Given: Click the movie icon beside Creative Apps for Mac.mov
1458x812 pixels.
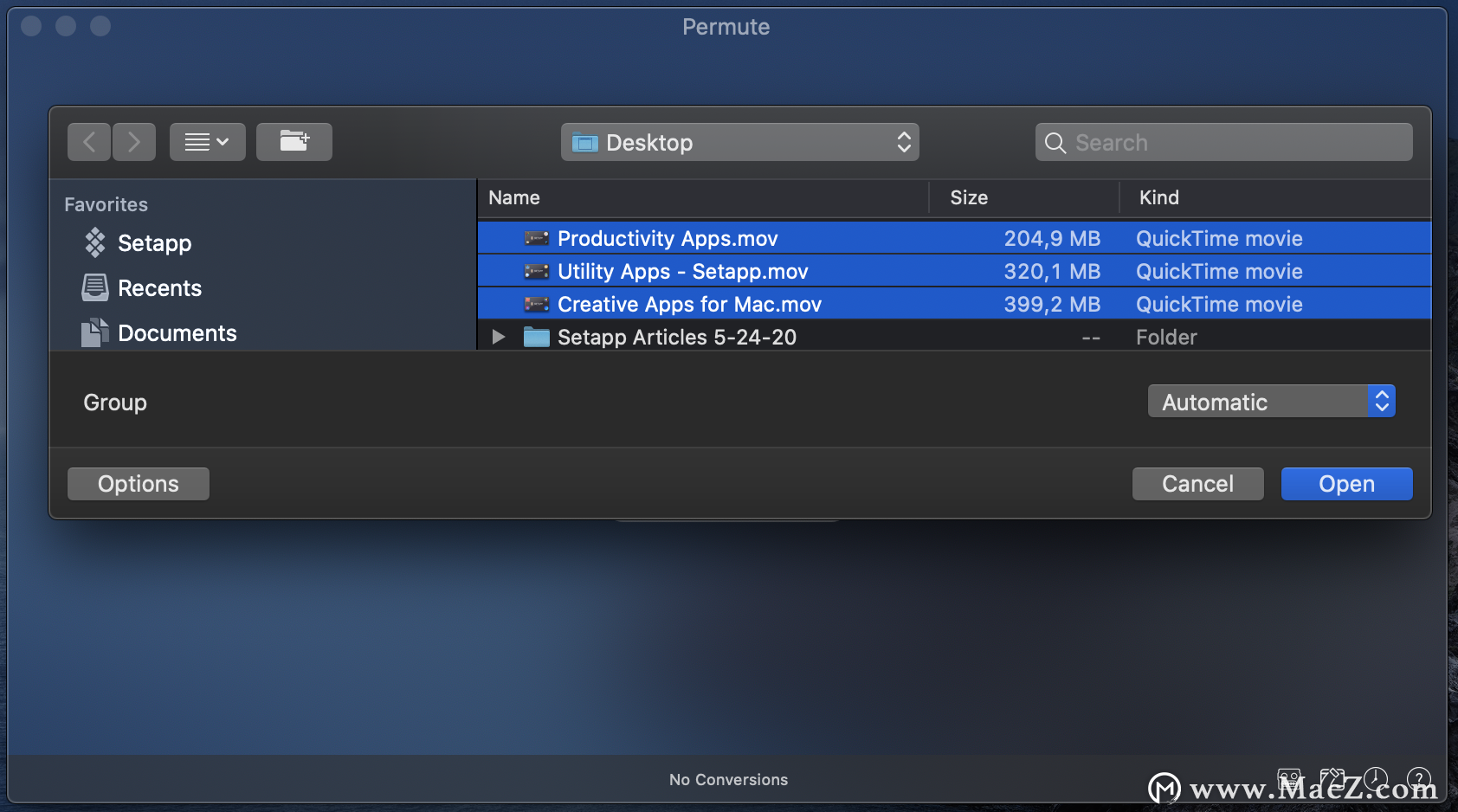Looking at the screenshot, I should point(537,304).
